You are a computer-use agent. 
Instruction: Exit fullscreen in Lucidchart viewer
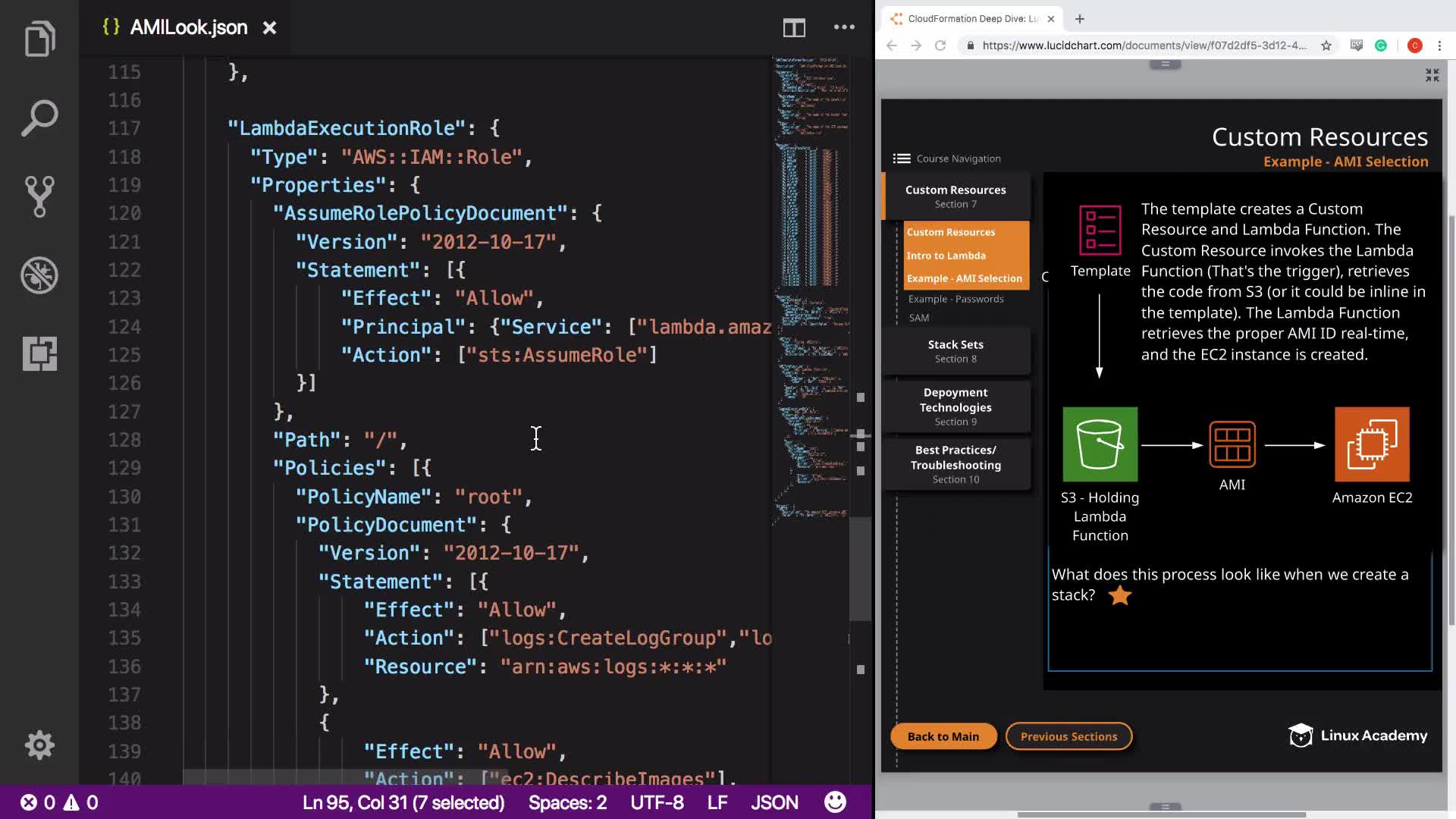(x=1432, y=75)
